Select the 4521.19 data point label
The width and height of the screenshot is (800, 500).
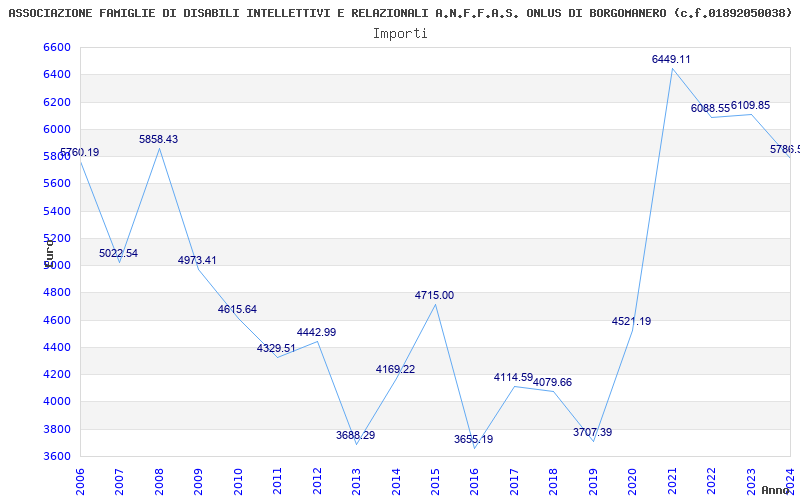[x=631, y=322]
